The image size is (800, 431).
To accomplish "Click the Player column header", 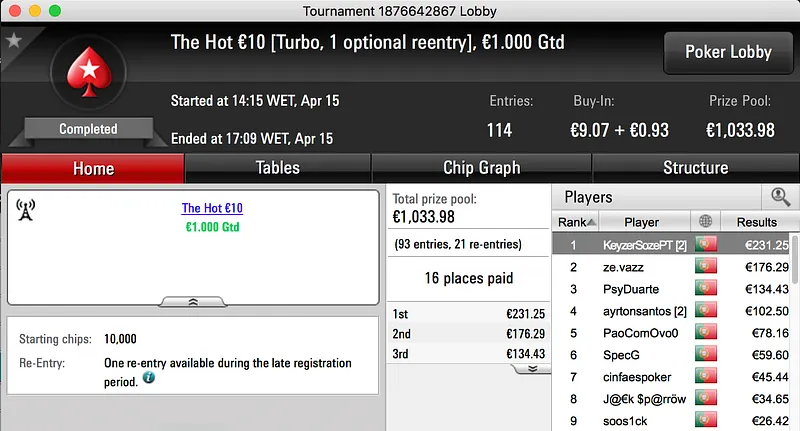I will coord(641,221).
